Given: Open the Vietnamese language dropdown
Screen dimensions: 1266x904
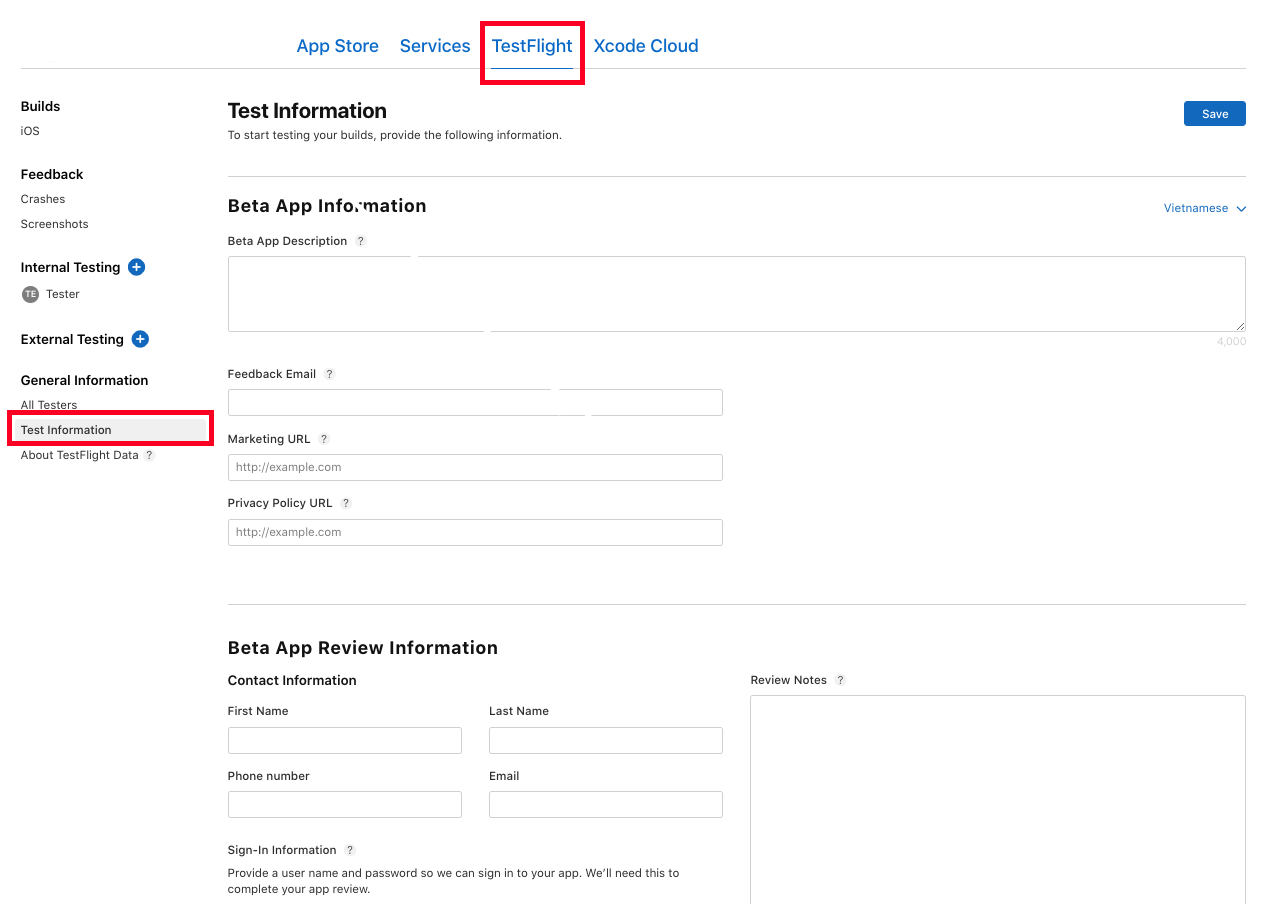Looking at the screenshot, I should 1204,208.
